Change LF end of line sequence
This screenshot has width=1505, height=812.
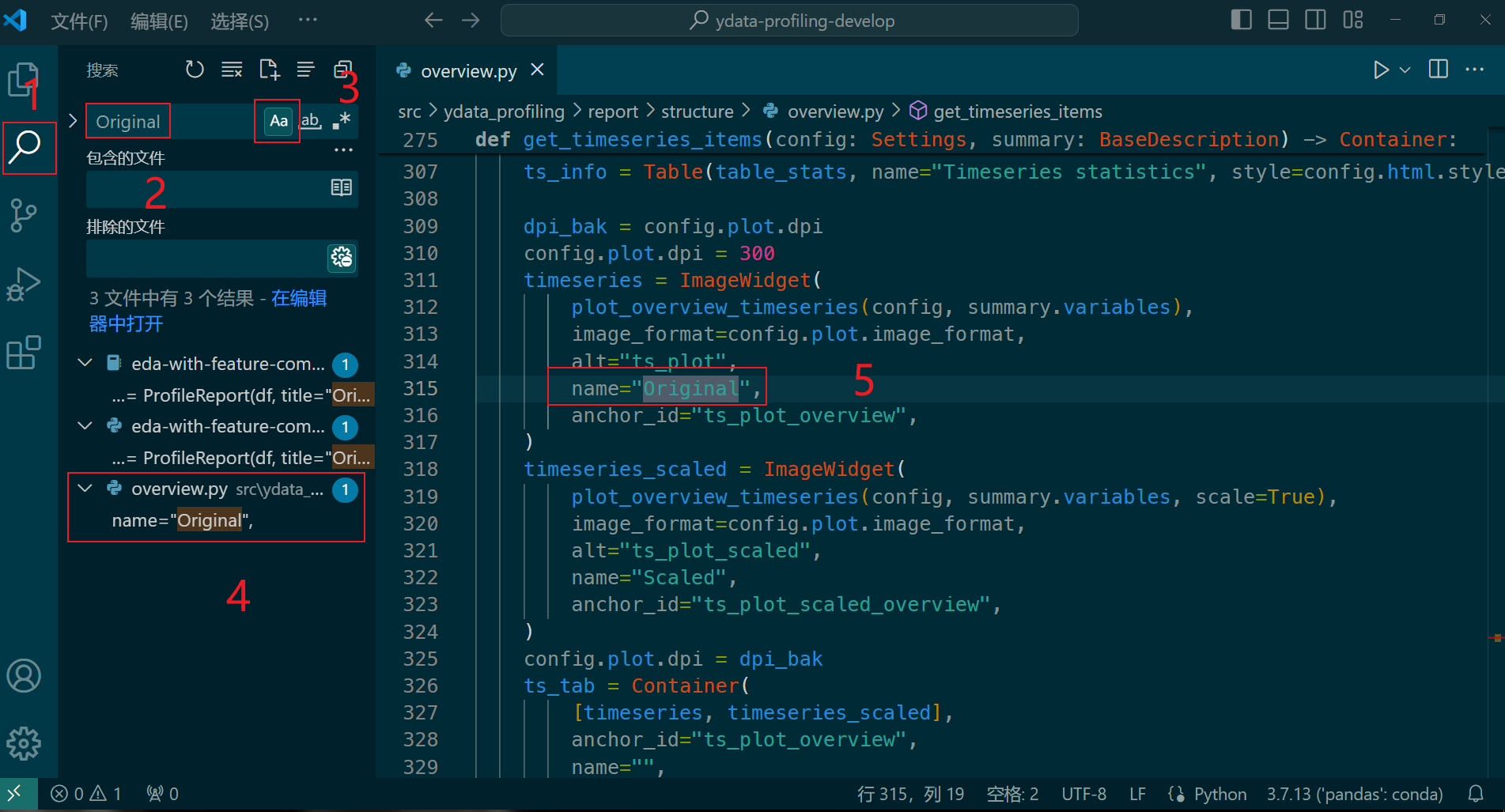pos(1137,793)
